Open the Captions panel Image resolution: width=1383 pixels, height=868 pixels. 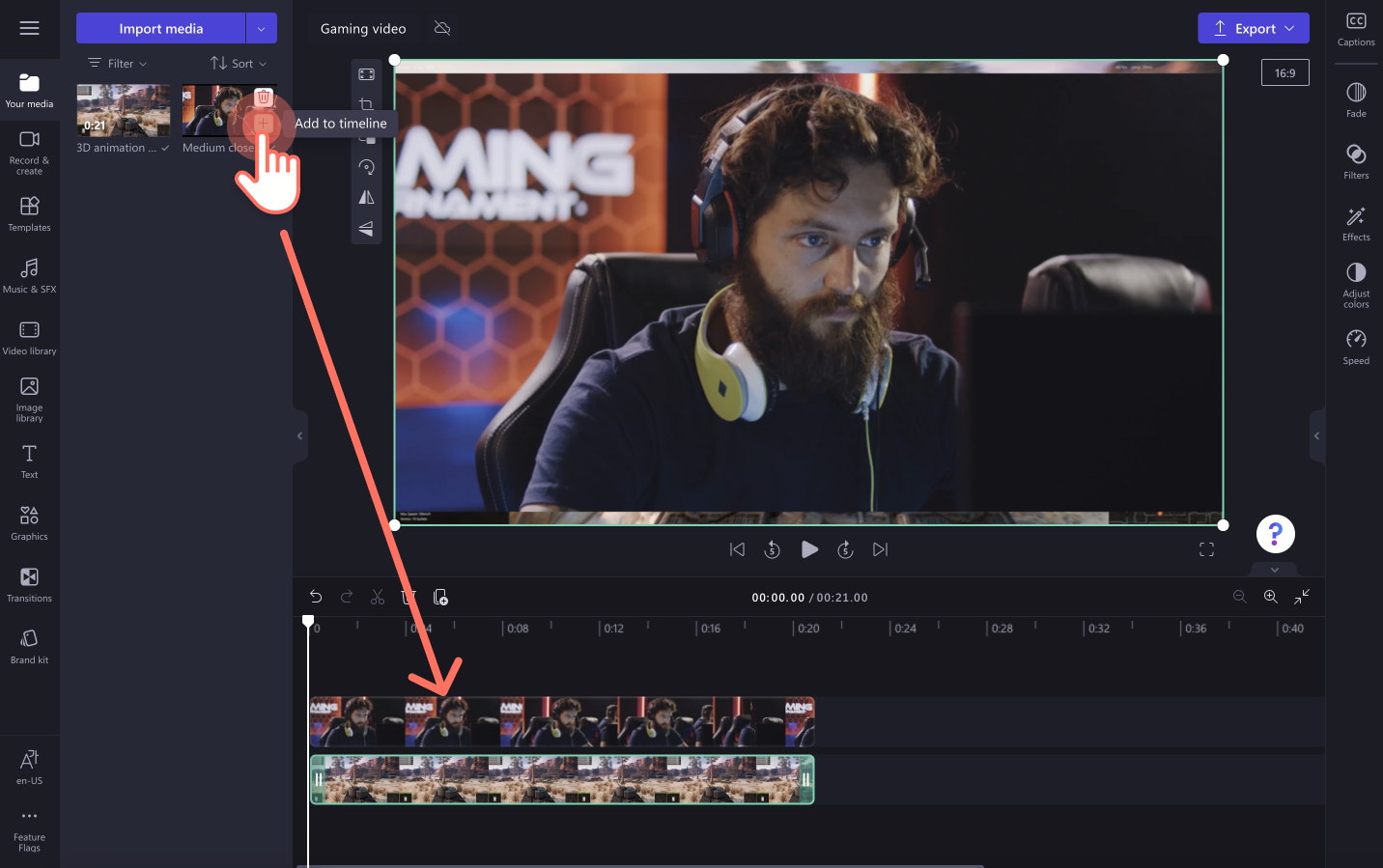pos(1356,29)
